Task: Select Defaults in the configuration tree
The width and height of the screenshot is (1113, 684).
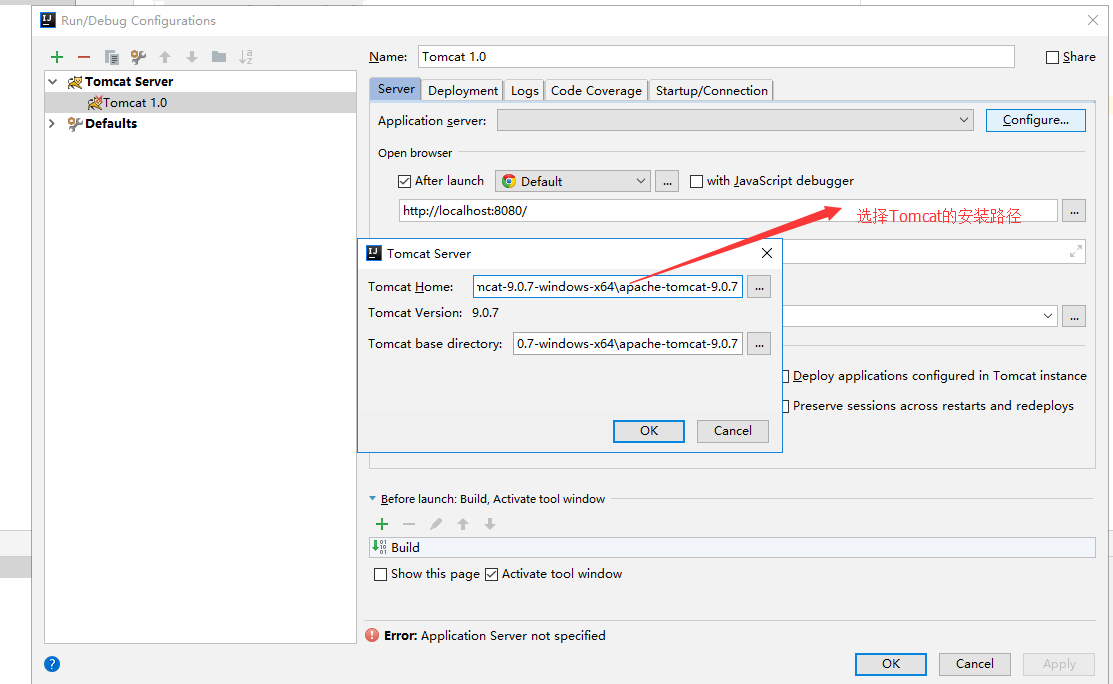Action: coord(111,123)
